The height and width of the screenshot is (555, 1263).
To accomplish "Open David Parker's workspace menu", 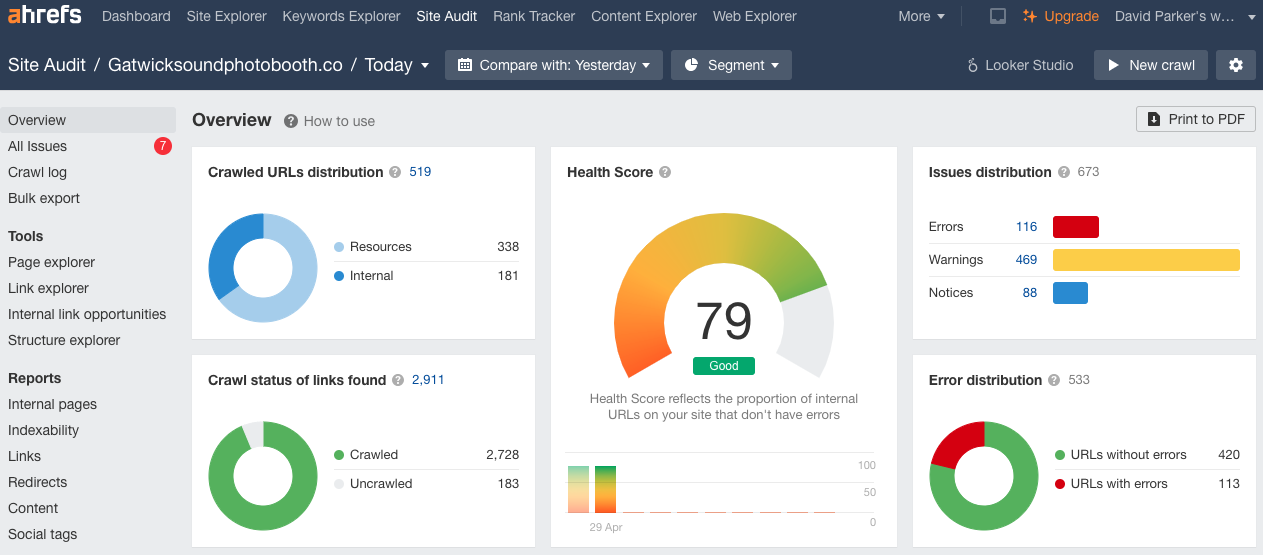I will coord(1184,16).
